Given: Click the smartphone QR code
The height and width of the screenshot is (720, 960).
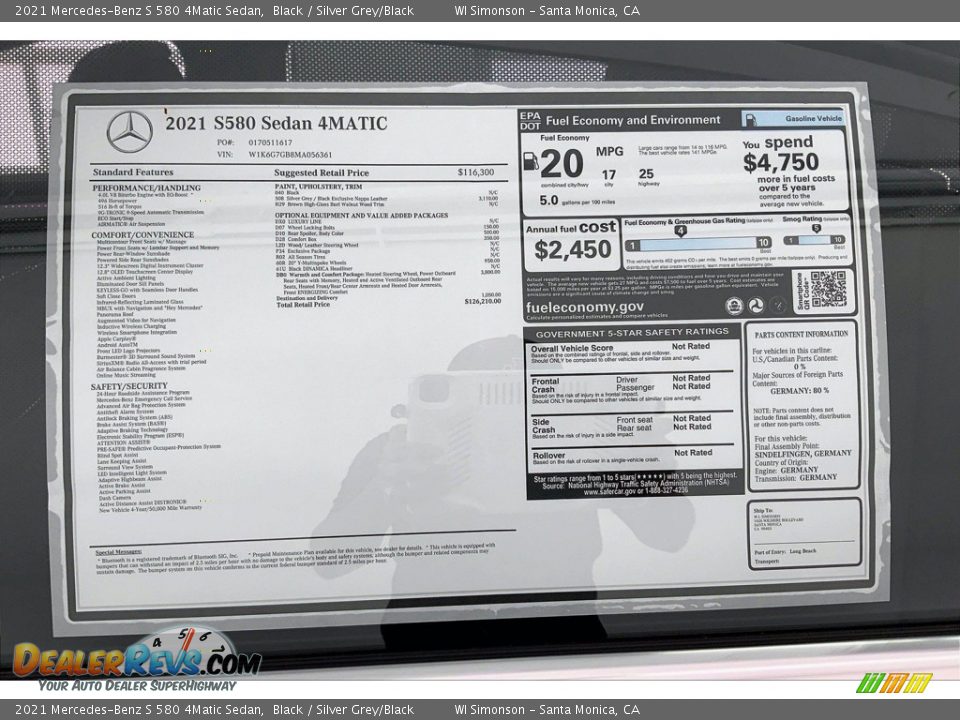Looking at the screenshot, I should pyautogui.click(x=828, y=290).
